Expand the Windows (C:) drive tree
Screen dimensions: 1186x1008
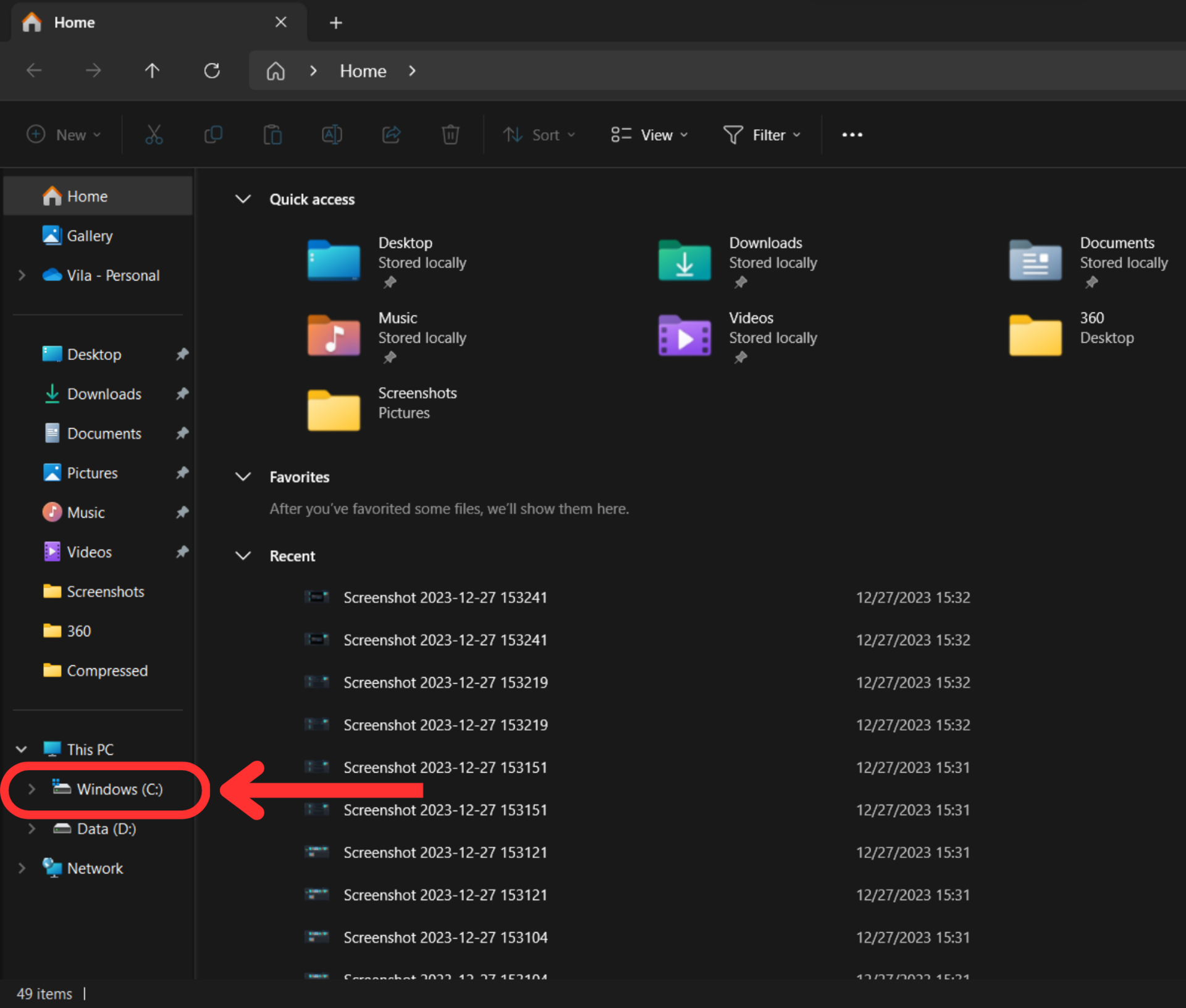[x=32, y=789]
